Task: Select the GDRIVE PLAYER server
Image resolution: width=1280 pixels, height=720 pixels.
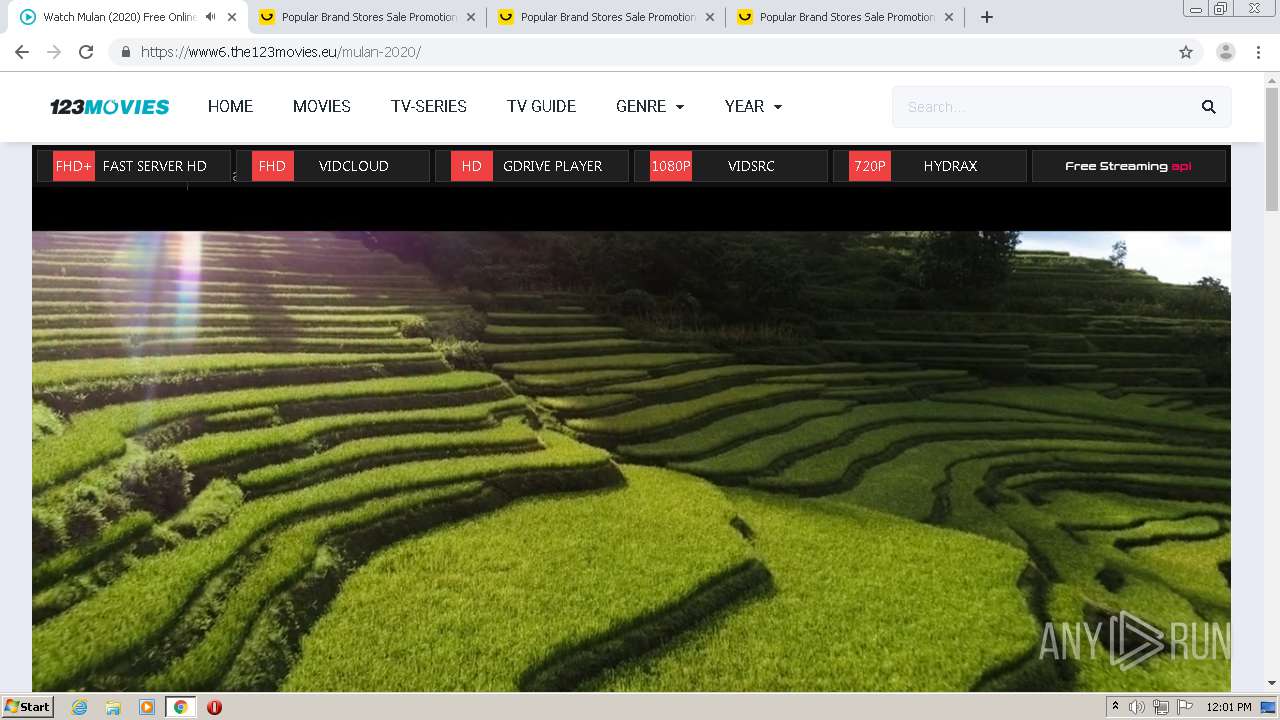Action: (532, 166)
